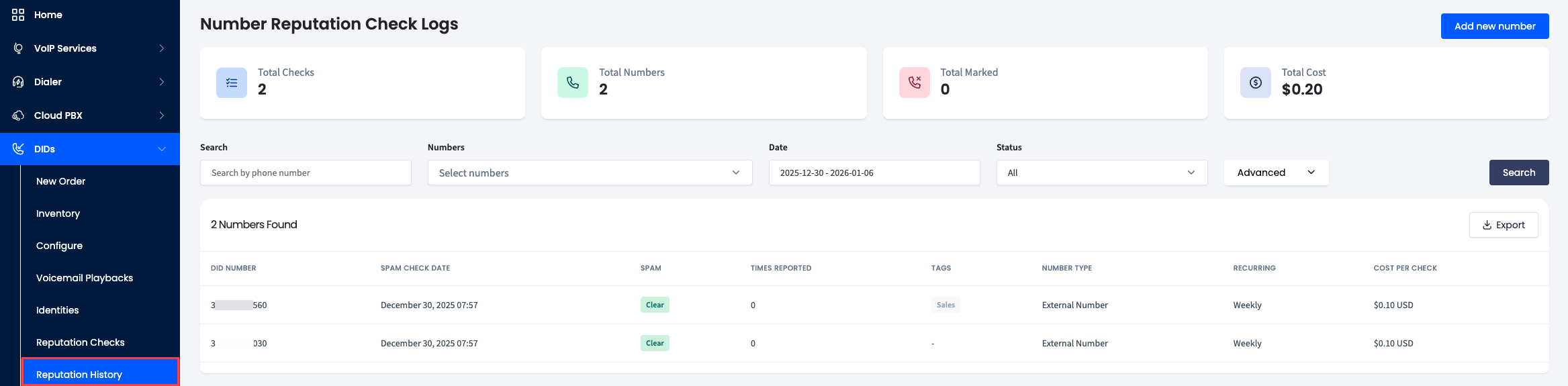
Task: Expand VoIP Services submenu chevron
Action: click(x=162, y=48)
